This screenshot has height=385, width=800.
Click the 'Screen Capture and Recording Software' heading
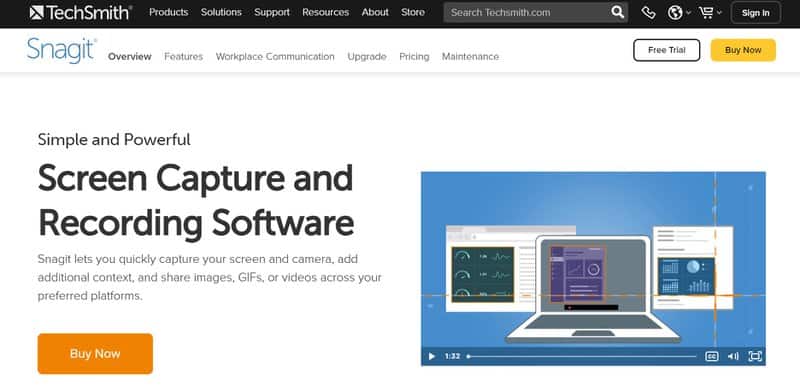click(196, 200)
